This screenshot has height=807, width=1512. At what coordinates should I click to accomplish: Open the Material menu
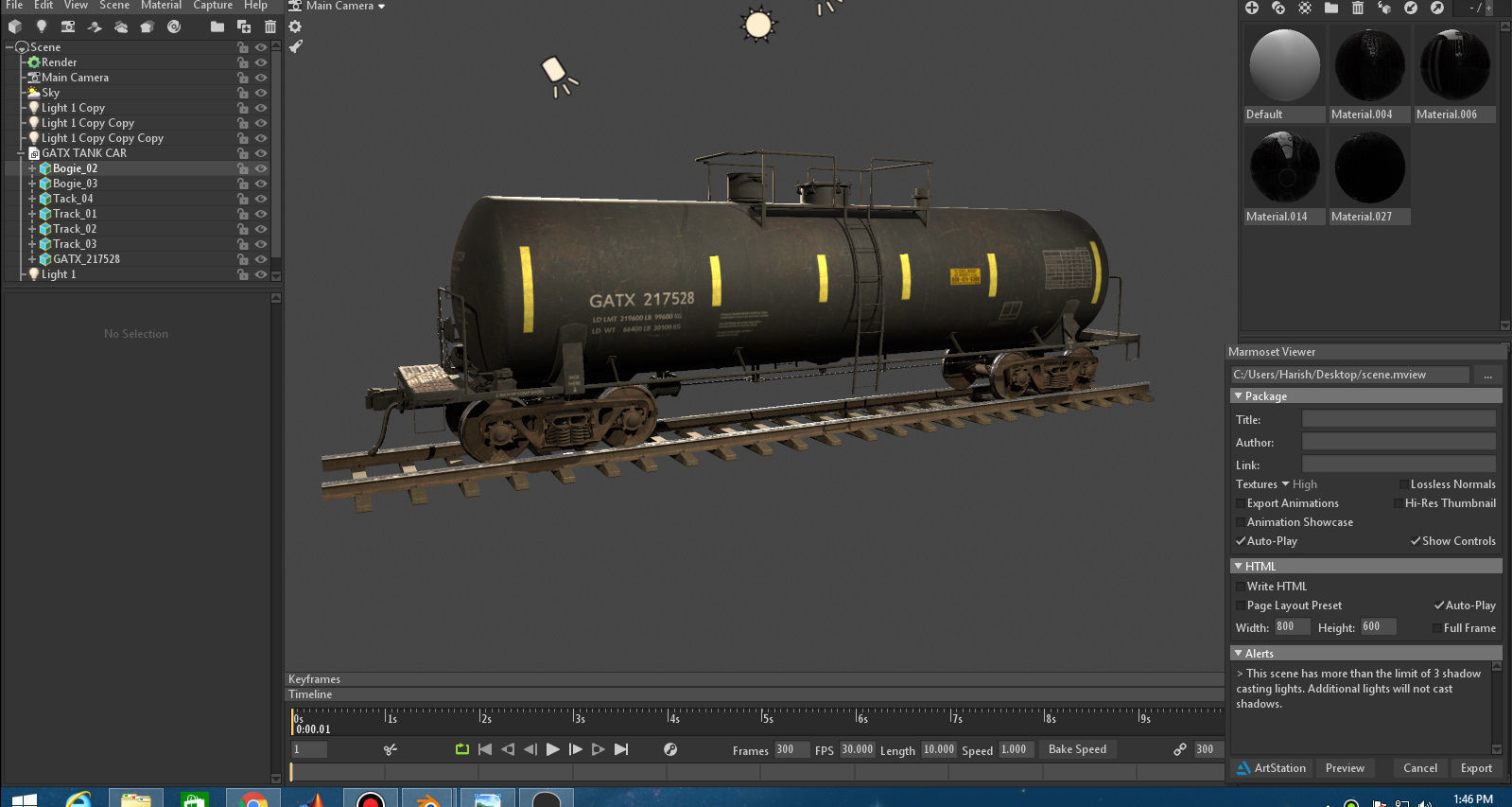[161, 6]
